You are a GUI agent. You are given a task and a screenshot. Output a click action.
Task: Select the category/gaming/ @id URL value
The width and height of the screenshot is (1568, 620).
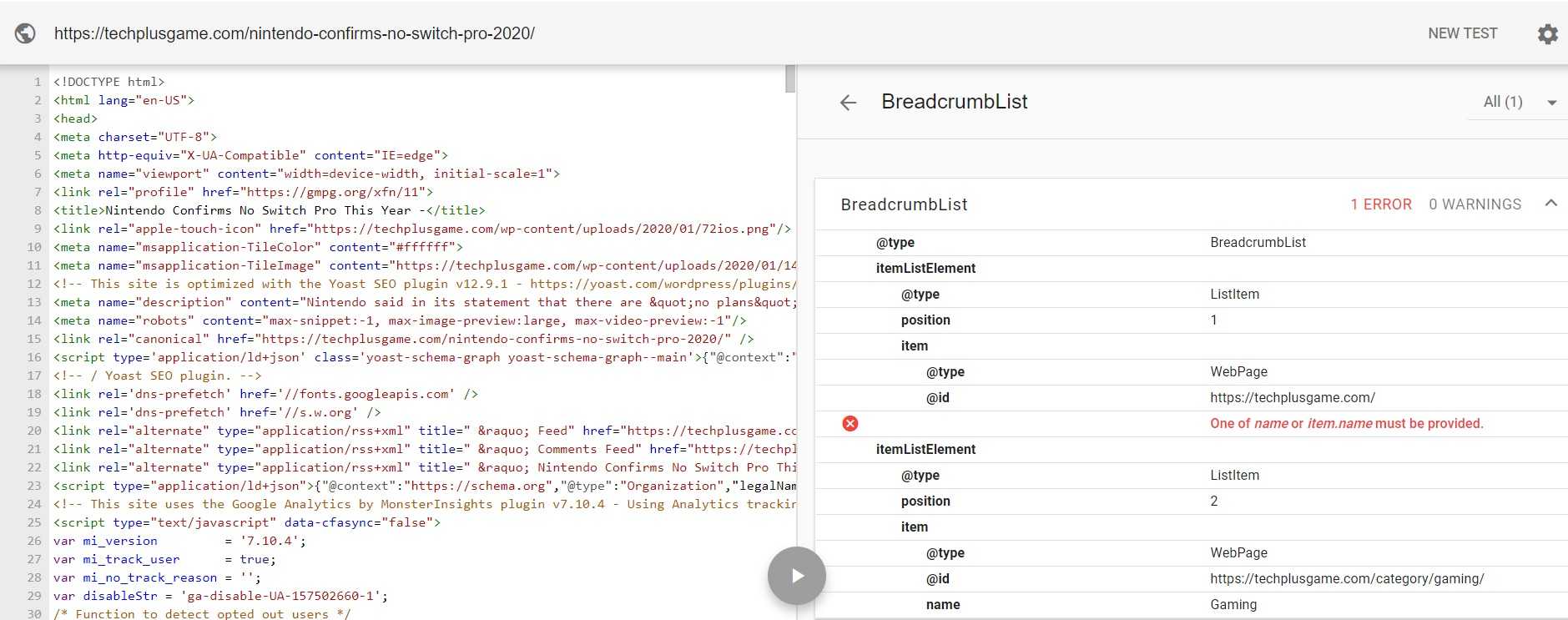click(x=1347, y=579)
